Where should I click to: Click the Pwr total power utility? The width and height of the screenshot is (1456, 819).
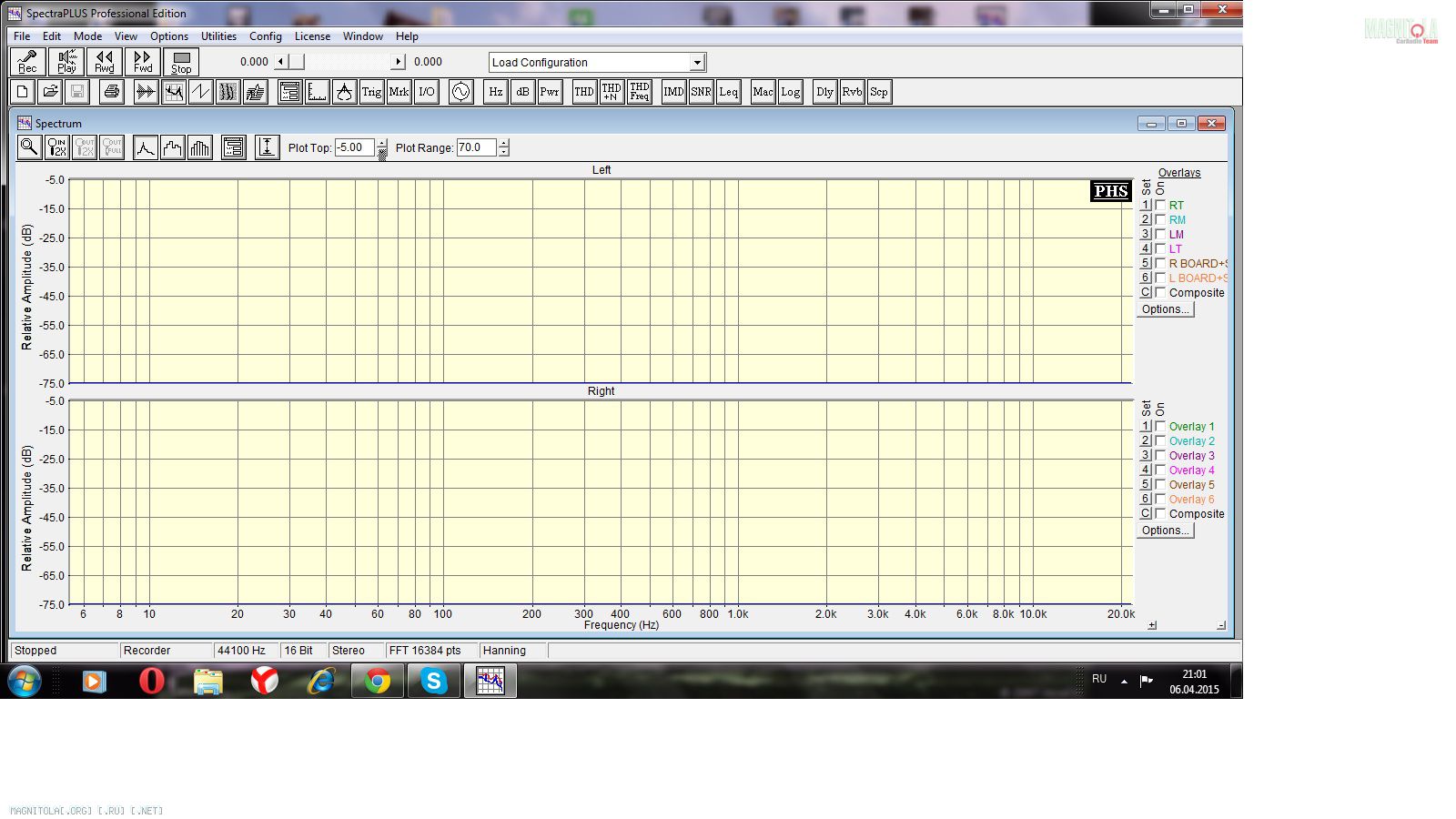550,92
